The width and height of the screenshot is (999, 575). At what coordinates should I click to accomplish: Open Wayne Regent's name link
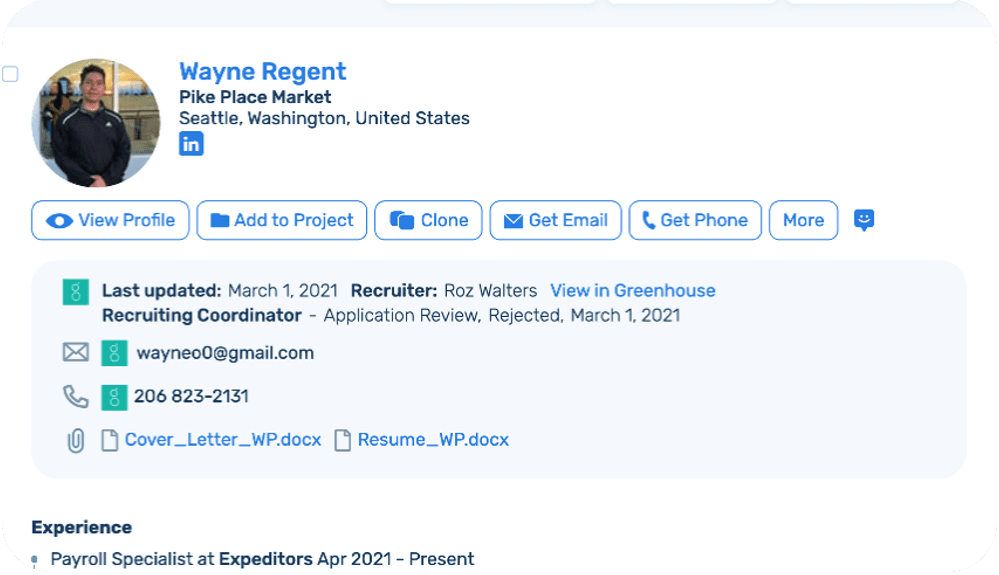coord(262,72)
